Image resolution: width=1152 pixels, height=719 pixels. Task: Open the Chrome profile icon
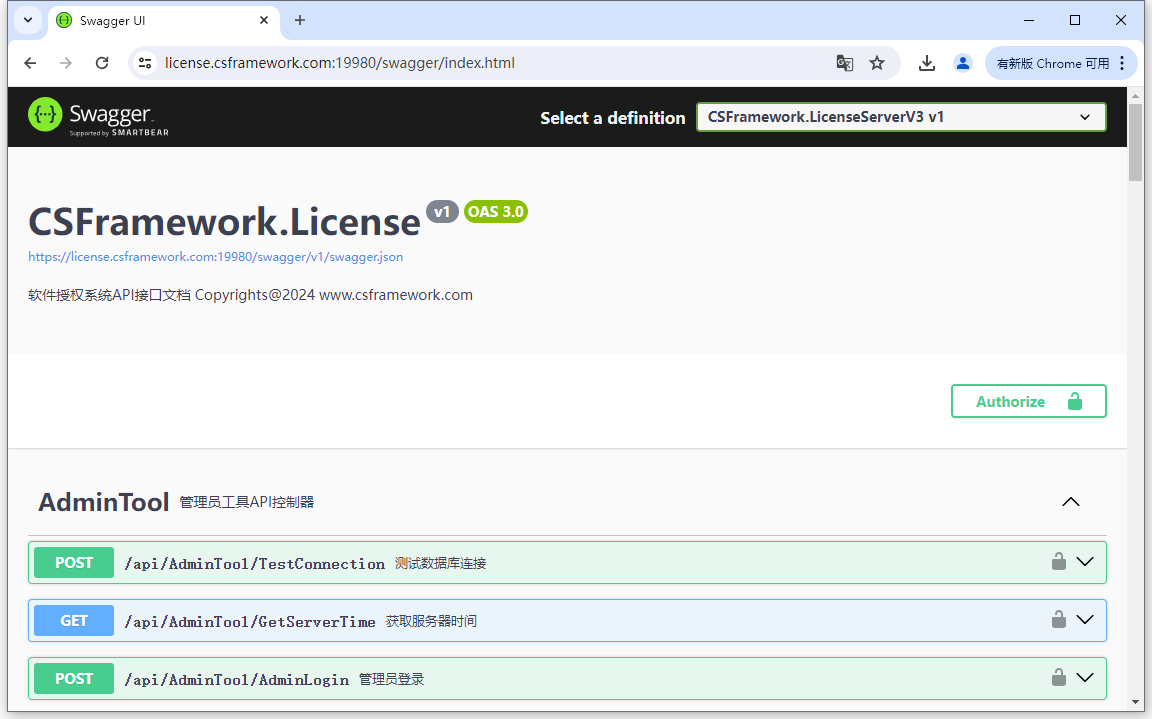coord(962,63)
